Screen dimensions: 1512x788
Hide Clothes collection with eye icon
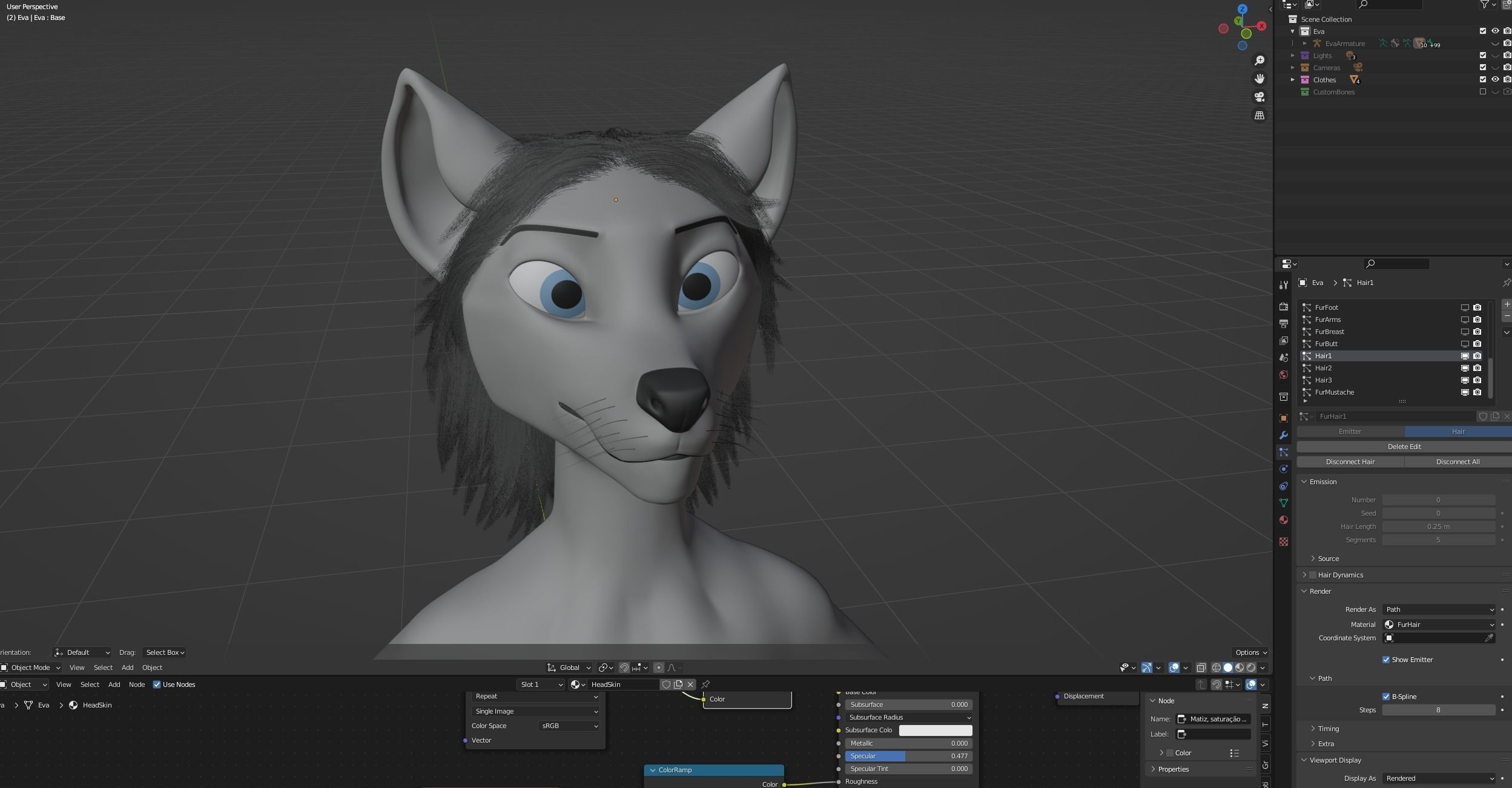1495,80
